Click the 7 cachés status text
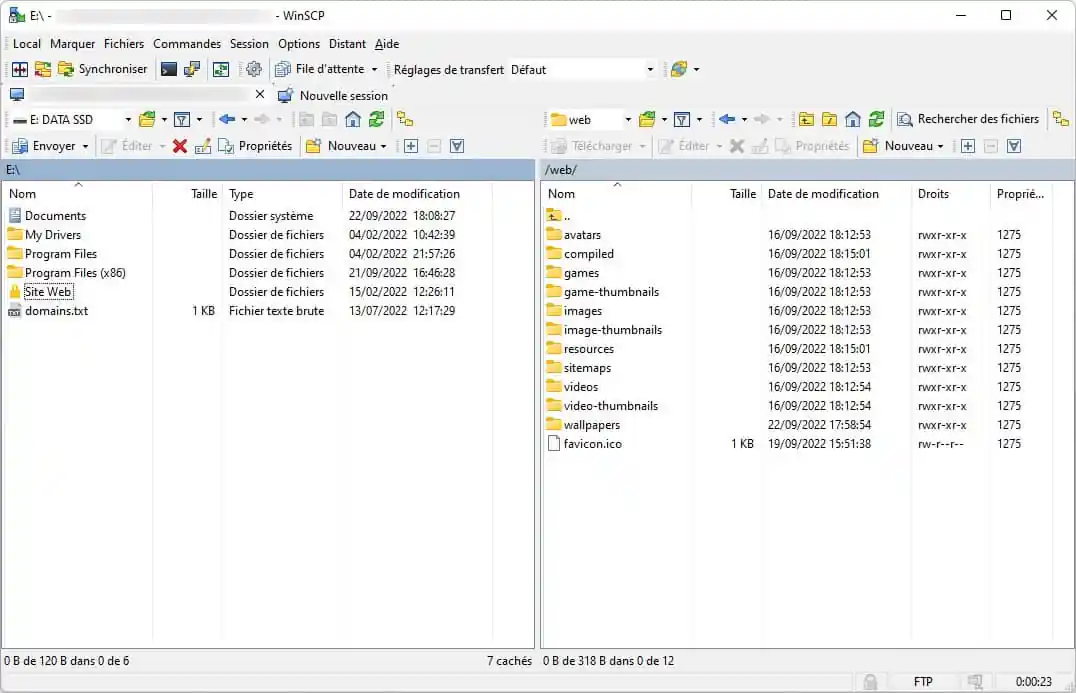 click(x=509, y=661)
